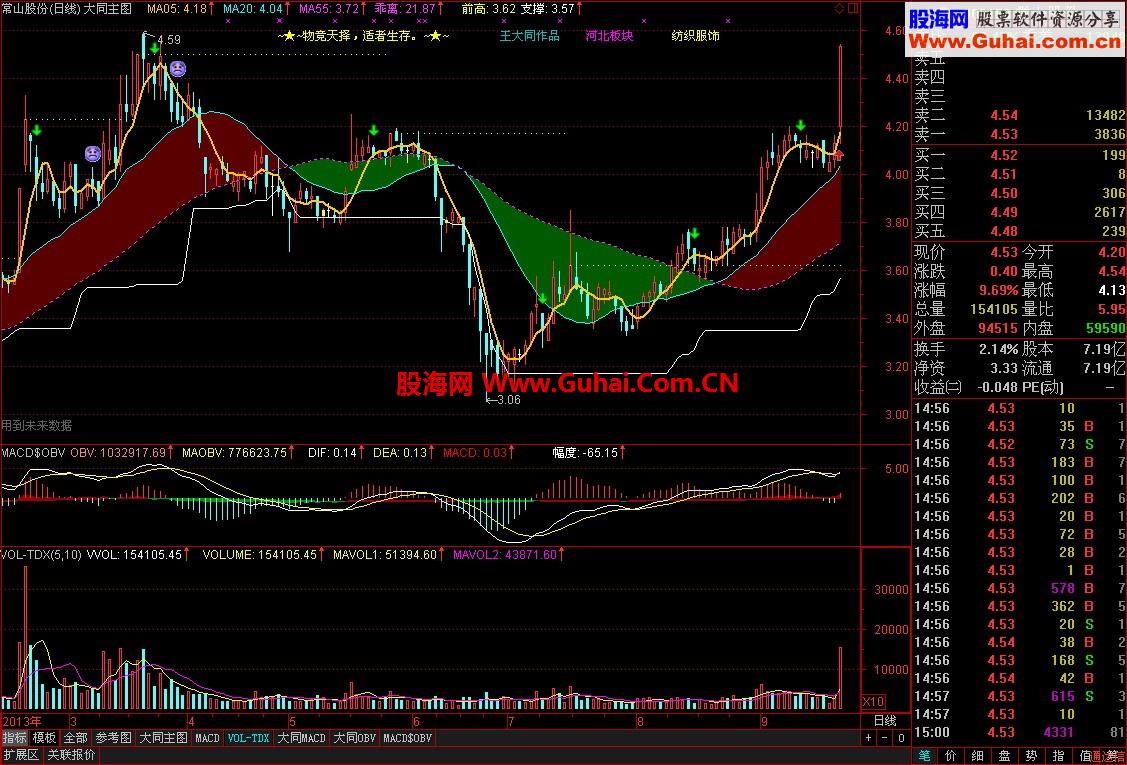The height and width of the screenshot is (765, 1127).
Task: Click the diamond icon above the price axis
Action: [839, 9]
